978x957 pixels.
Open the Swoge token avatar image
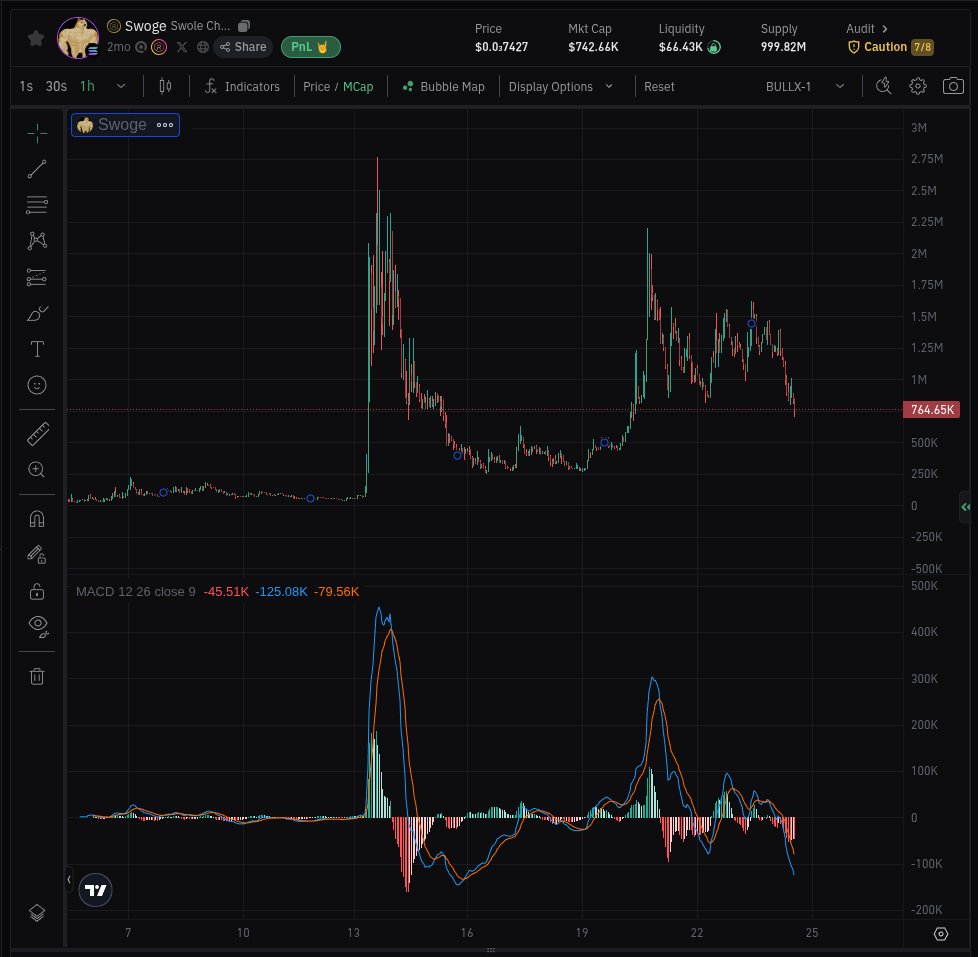click(78, 38)
